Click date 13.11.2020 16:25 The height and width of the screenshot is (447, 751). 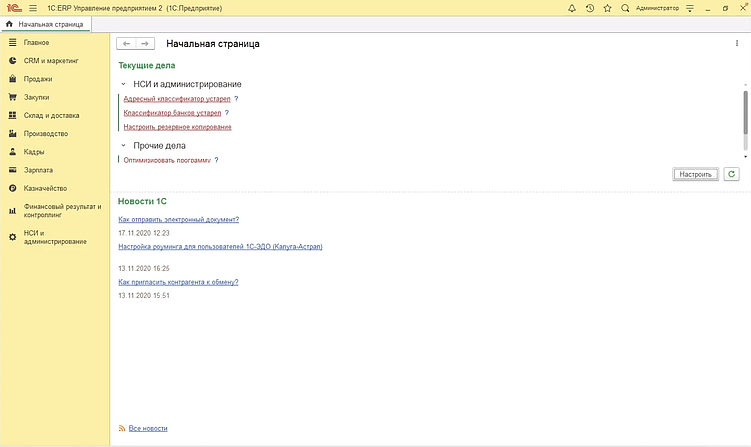tap(144, 269)
